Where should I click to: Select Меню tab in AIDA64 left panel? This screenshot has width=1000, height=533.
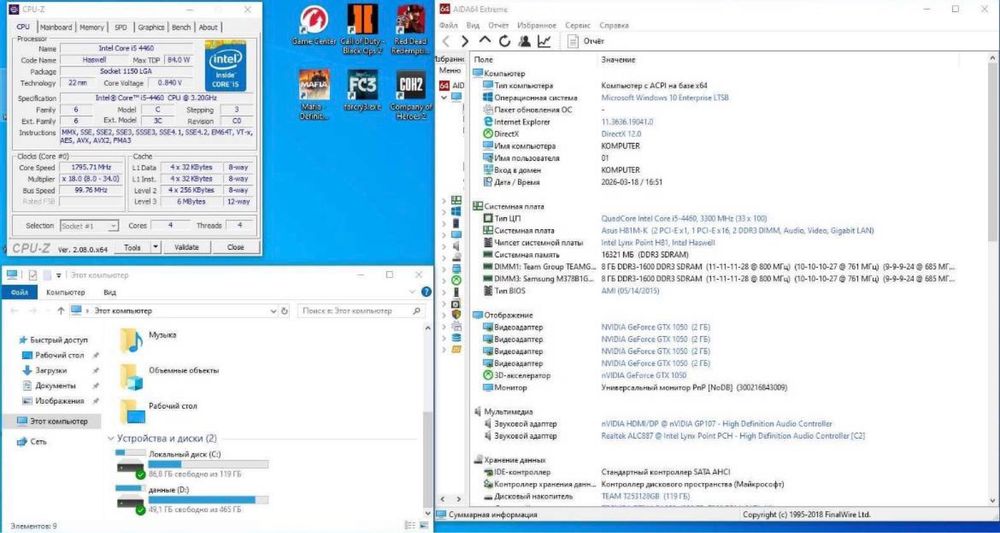450,70
